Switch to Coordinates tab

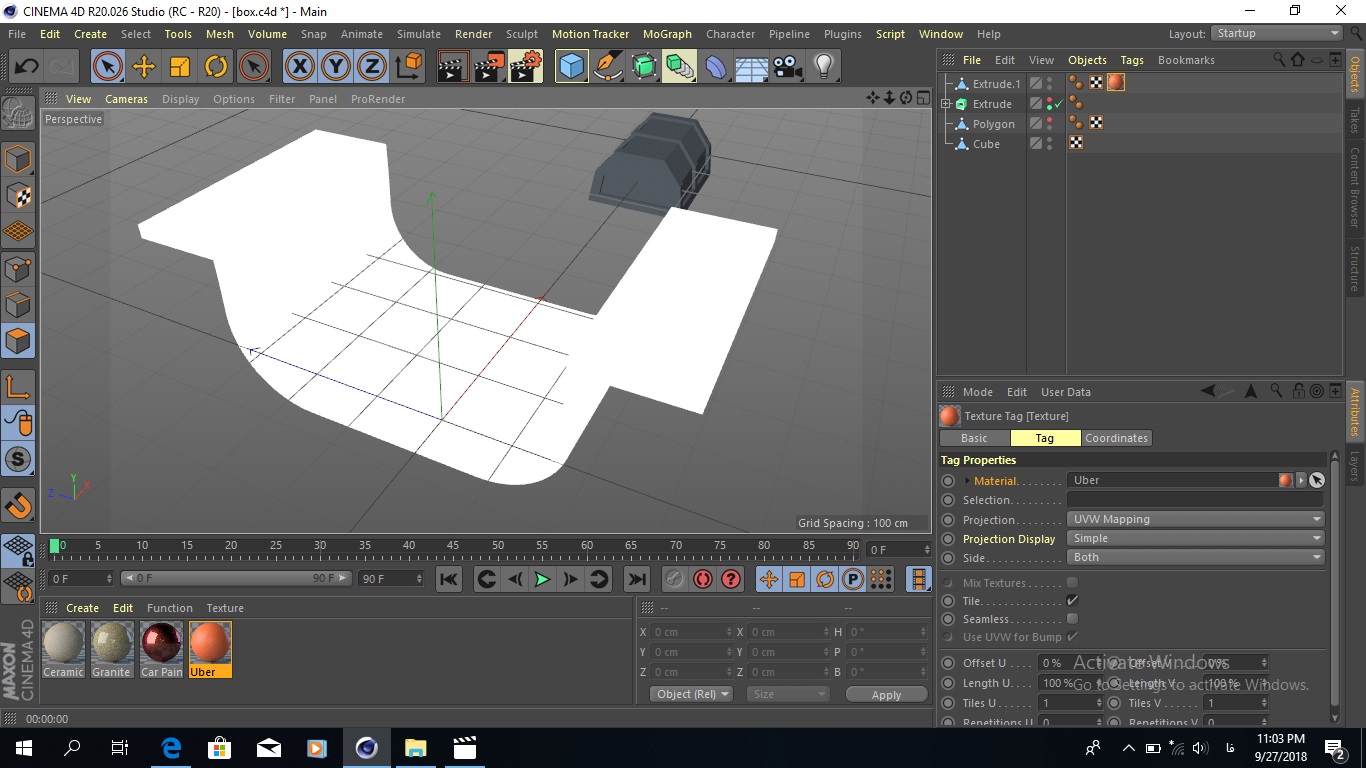[x=1116, y=438]
